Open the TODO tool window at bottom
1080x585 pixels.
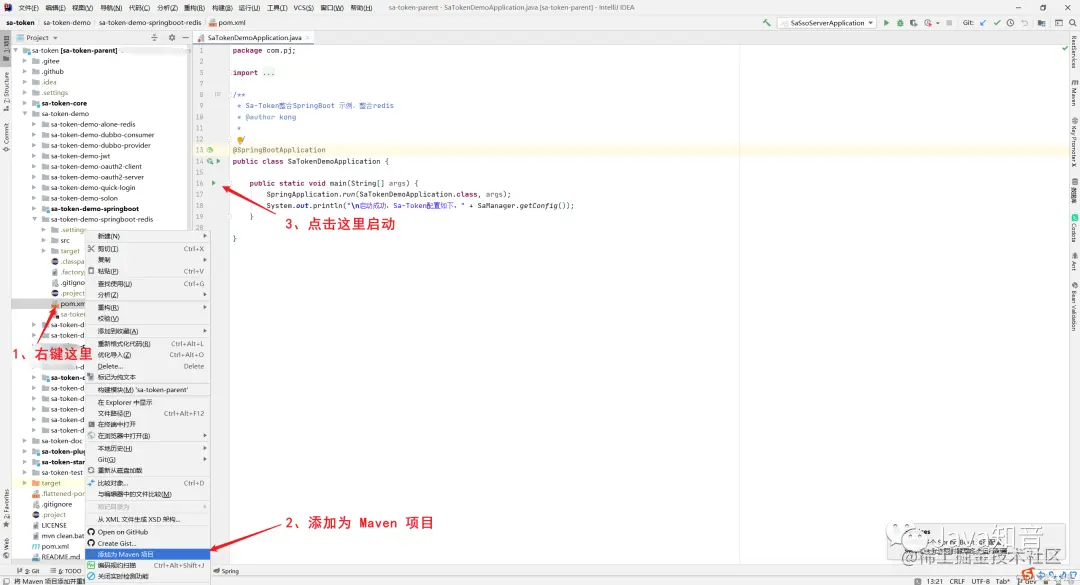pos(65,571)
